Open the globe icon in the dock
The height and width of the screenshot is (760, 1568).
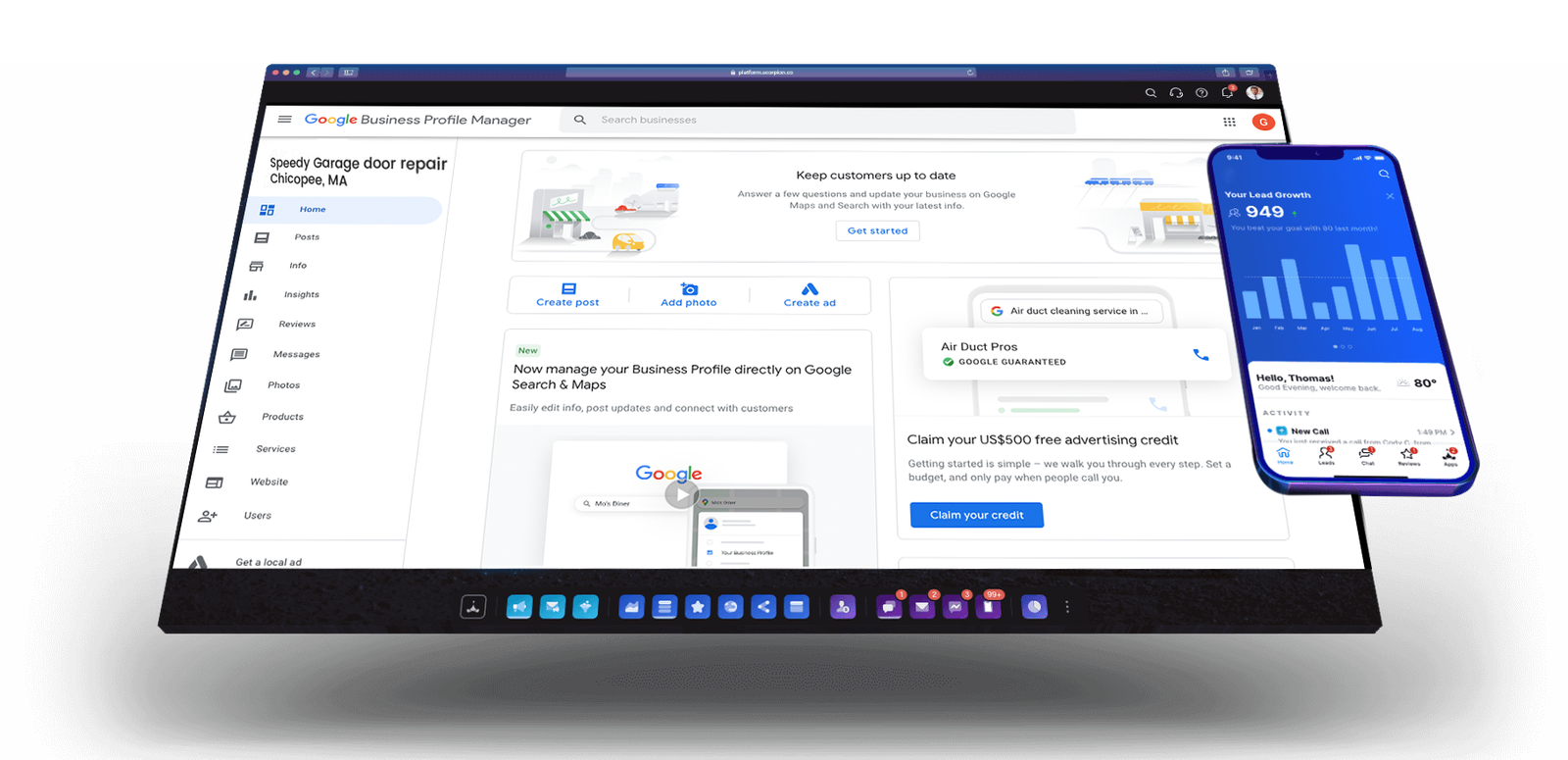[731, 607]
